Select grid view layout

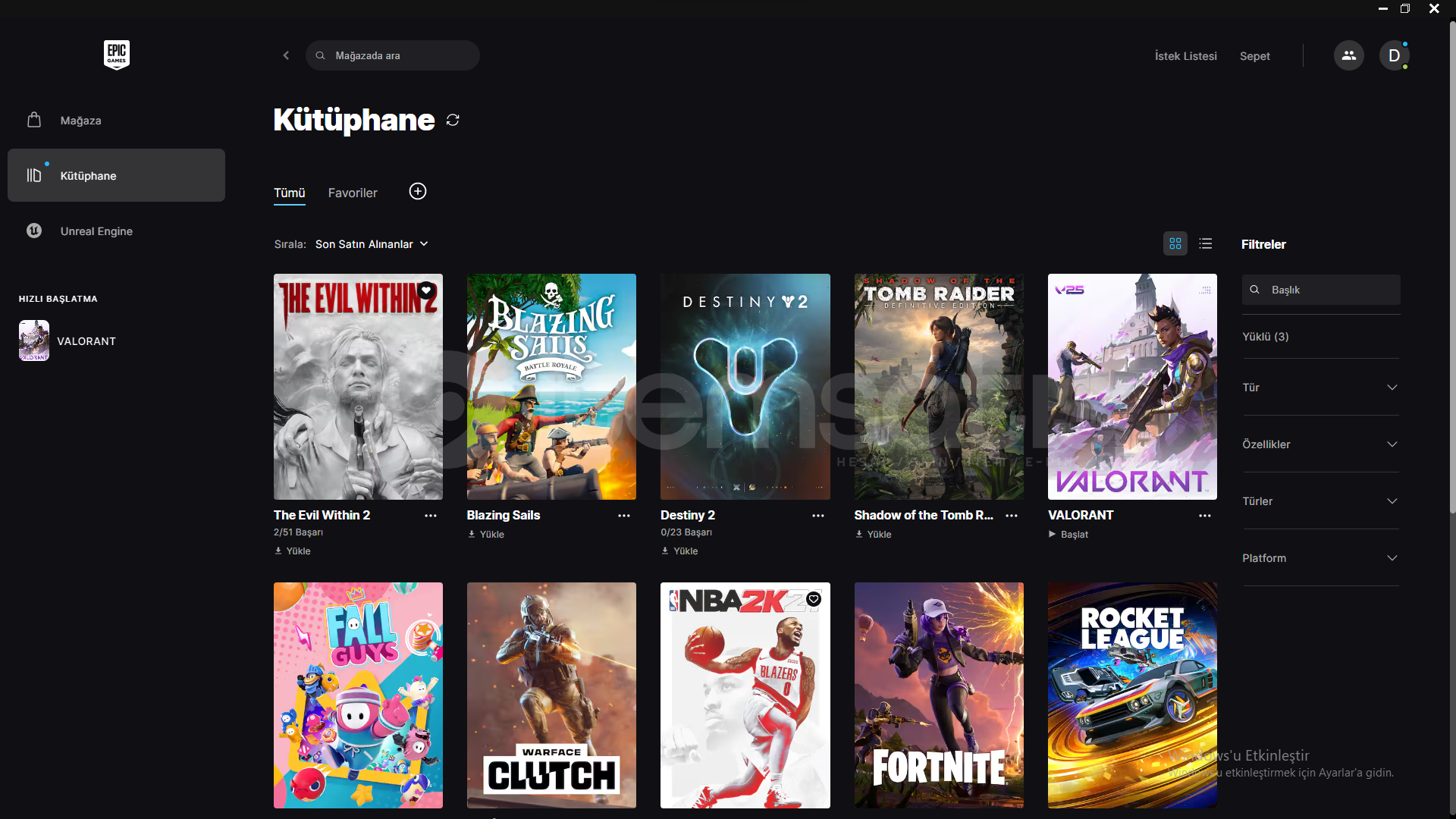click(1175, 243)
